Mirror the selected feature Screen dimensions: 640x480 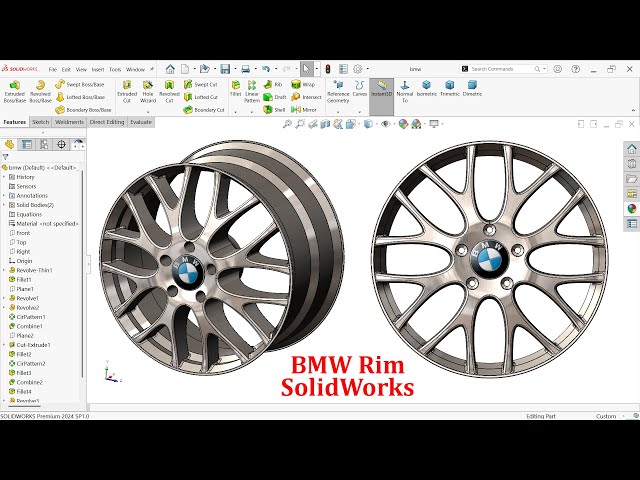(x=304, y=110)
